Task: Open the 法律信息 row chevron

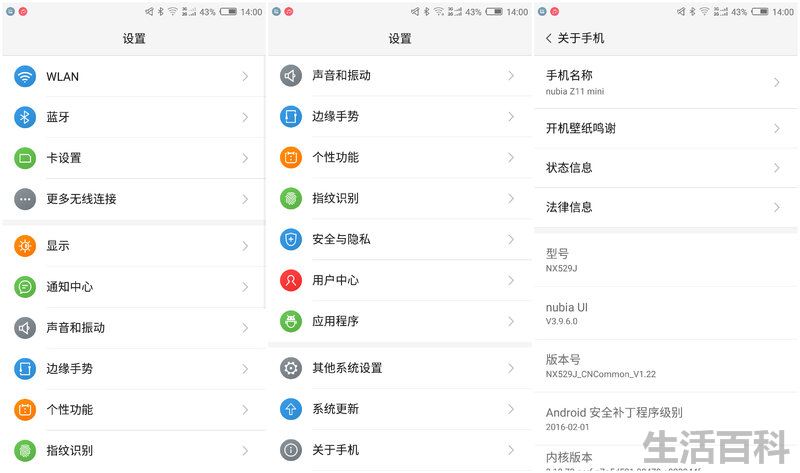Action: tap(777, 207)
